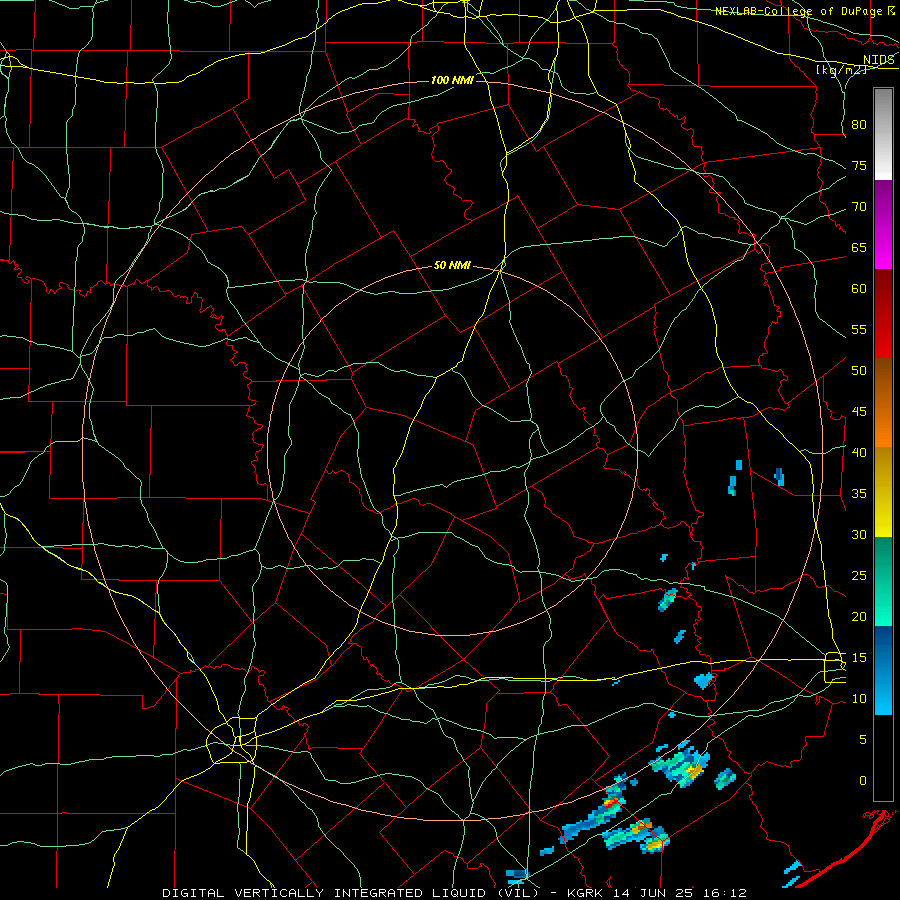Click the kg/m2 units label
Image resolution: width=900 pixels, height=900 pixels.
841,70
